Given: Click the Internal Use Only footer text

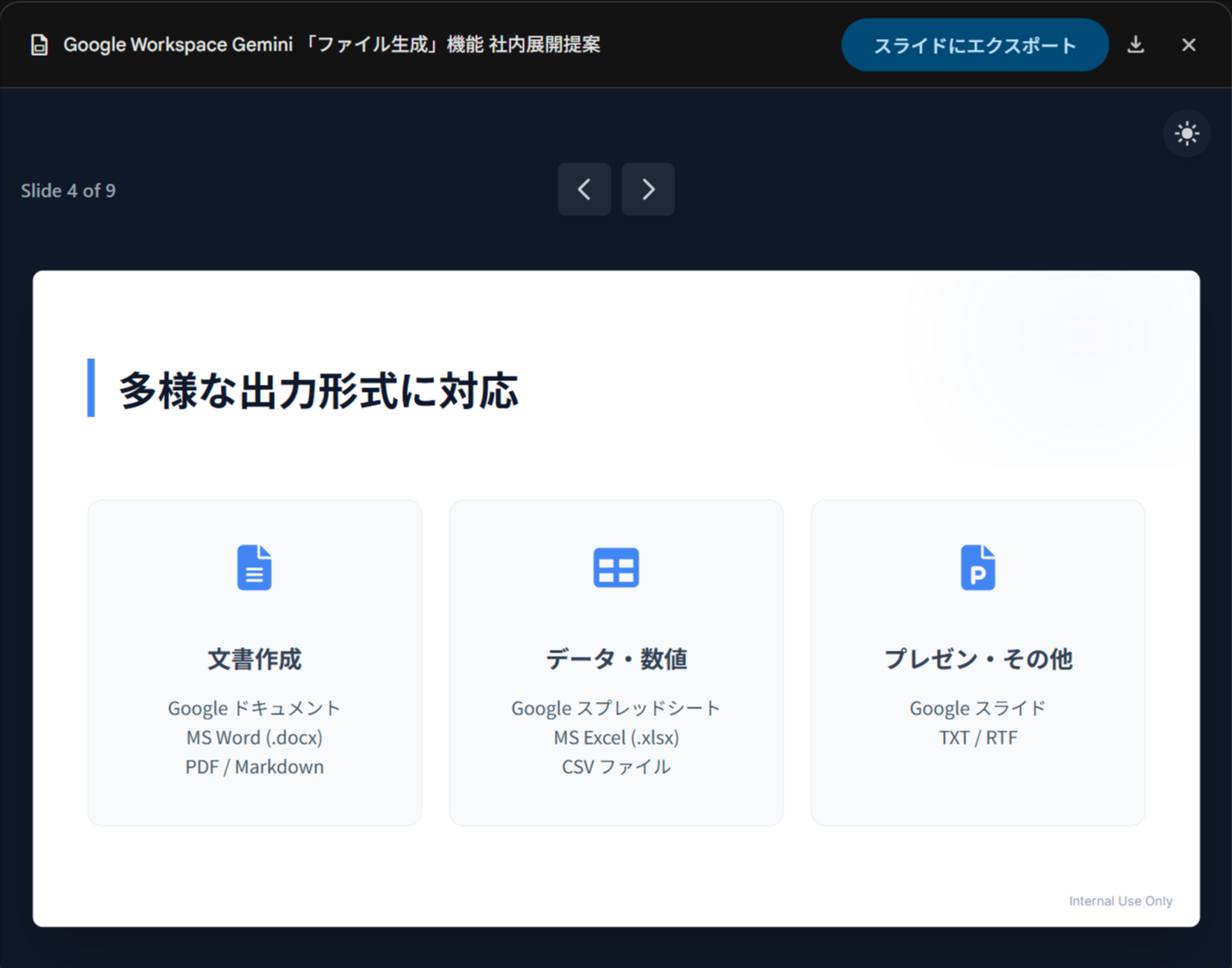Looking at the screenshot, I should point(1120,901).
